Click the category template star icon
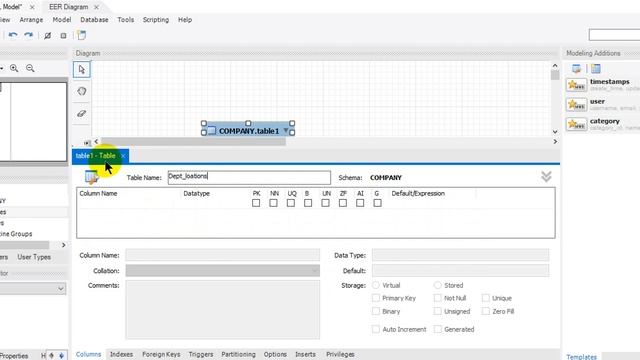The width and height of the screenshot is (640, 360). pos(576,124)
